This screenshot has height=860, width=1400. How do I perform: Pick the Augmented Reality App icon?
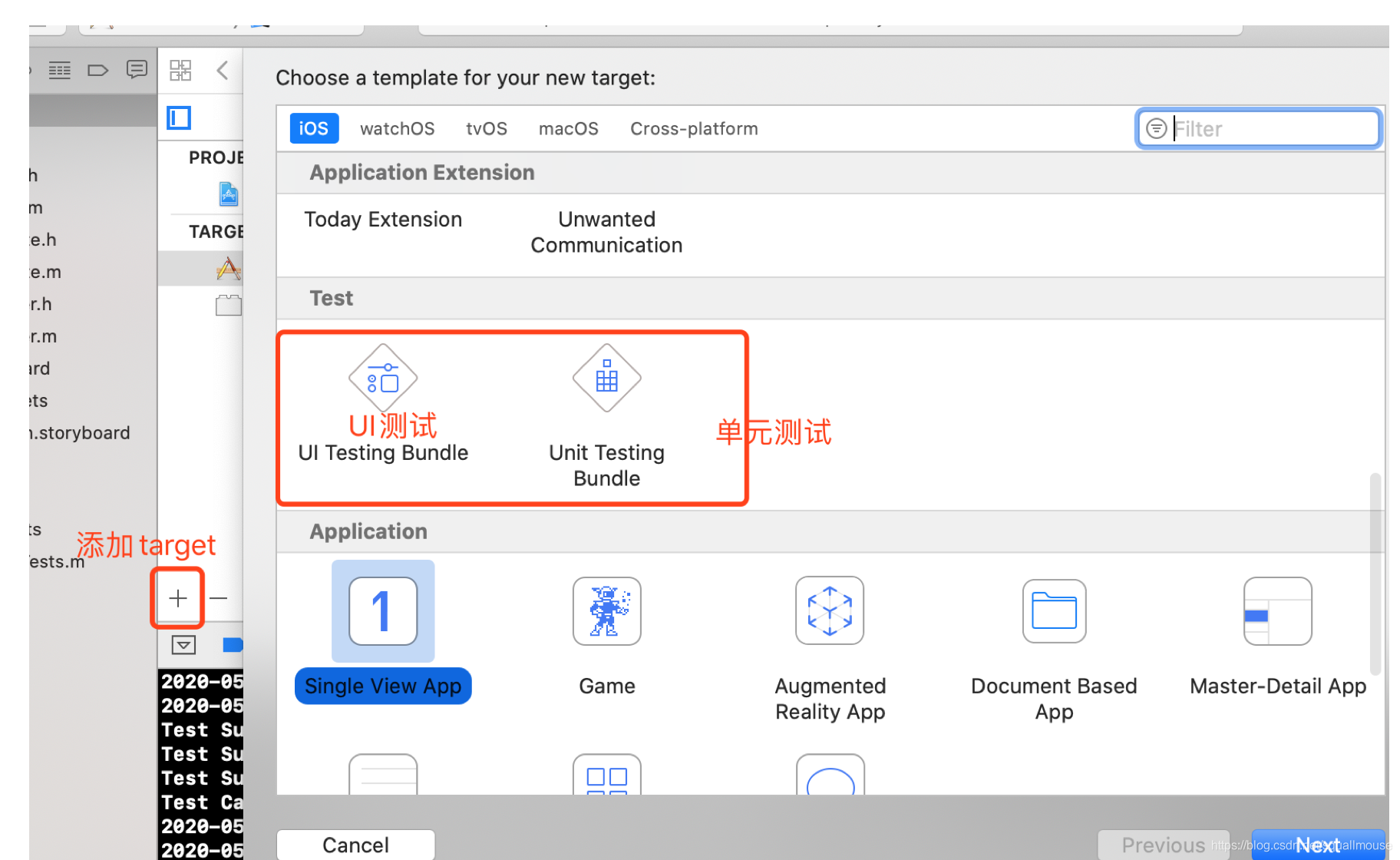[830, 611]
